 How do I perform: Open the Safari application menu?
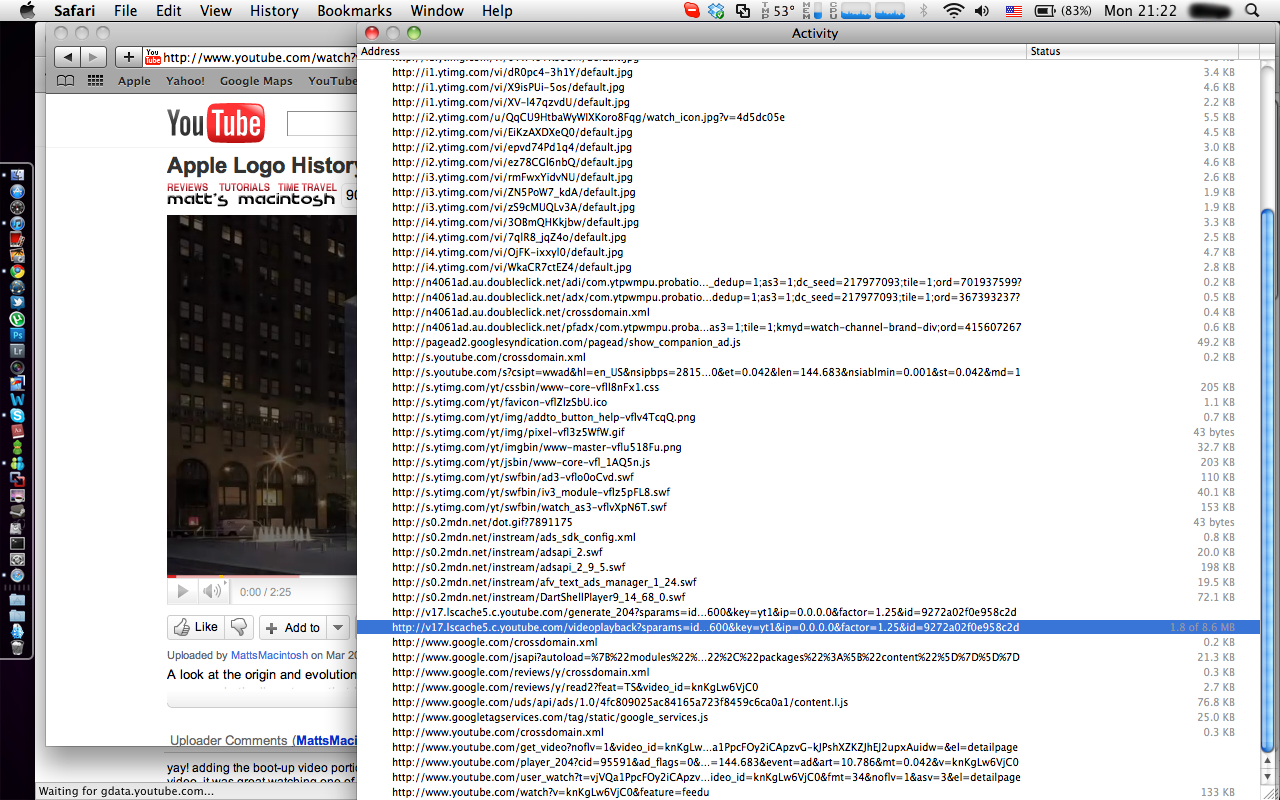(x=75, y=11)
